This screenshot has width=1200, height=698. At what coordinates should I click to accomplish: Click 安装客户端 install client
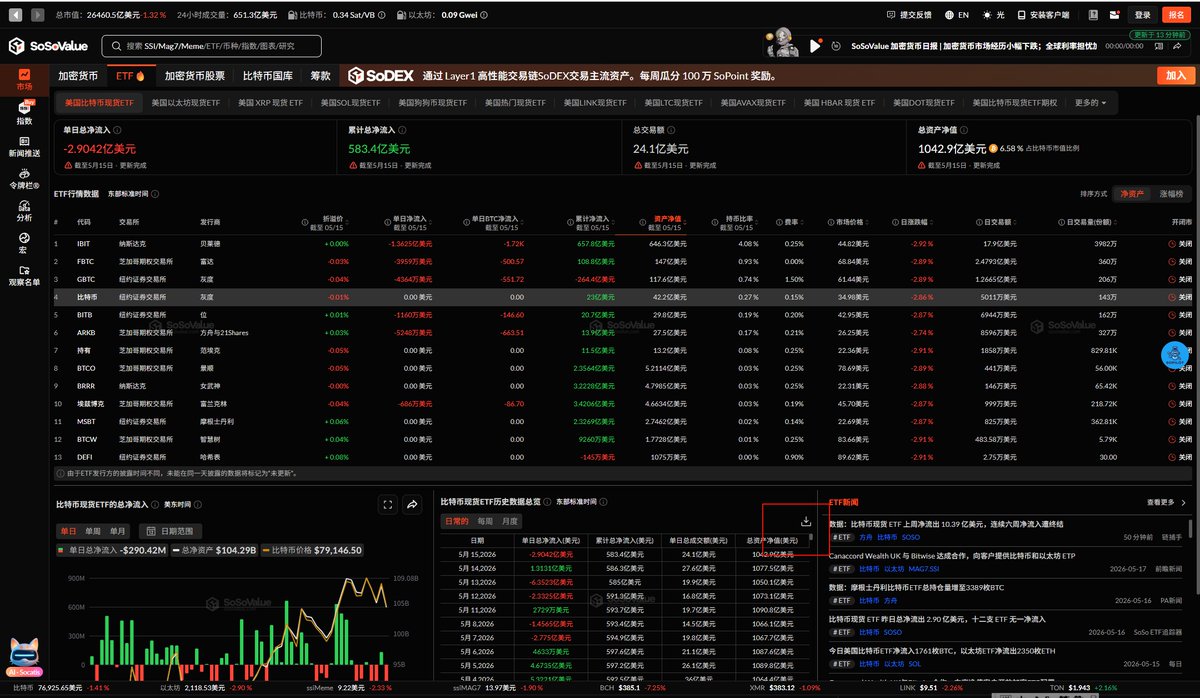tap(1043, 15)
